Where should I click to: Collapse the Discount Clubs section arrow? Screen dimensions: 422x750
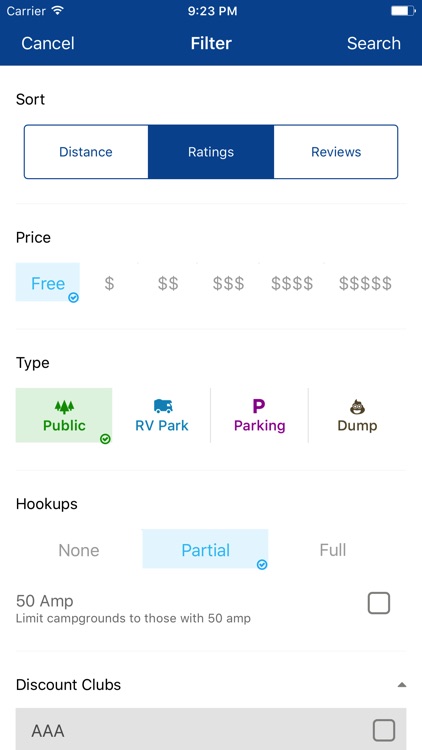(402, 685)
